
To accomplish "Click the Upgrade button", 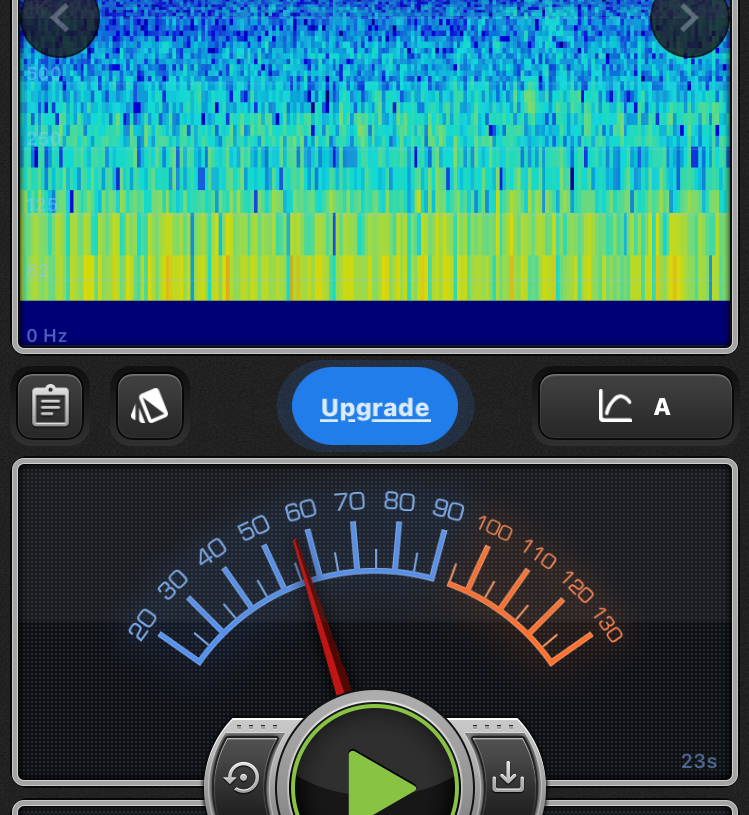I will tap(375, 407).
